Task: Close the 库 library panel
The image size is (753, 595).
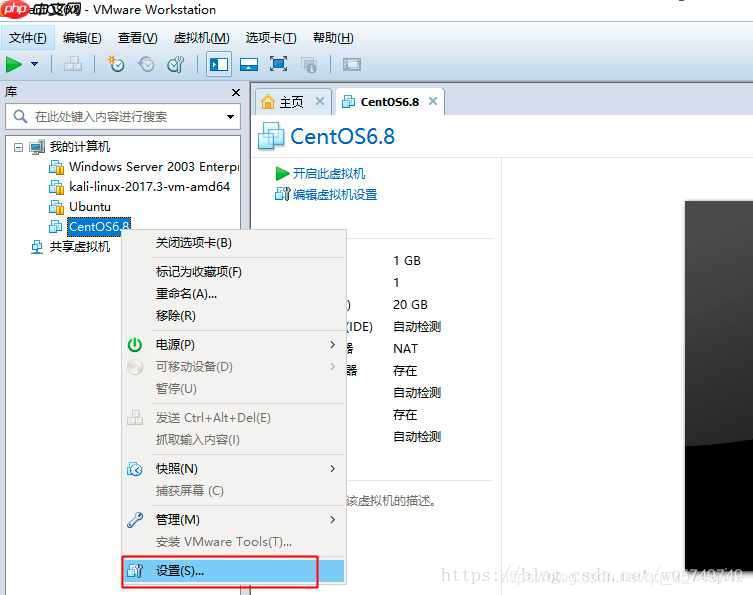Action: 236,92
